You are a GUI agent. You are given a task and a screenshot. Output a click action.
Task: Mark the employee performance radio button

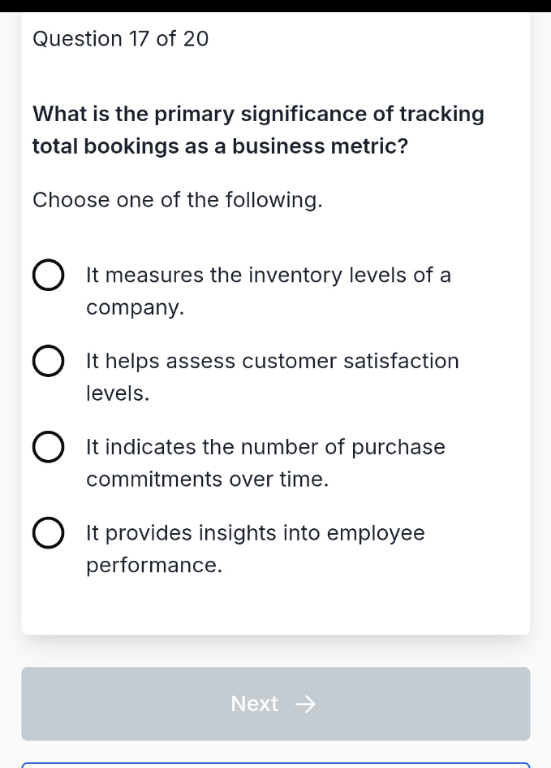pos(48,533)
